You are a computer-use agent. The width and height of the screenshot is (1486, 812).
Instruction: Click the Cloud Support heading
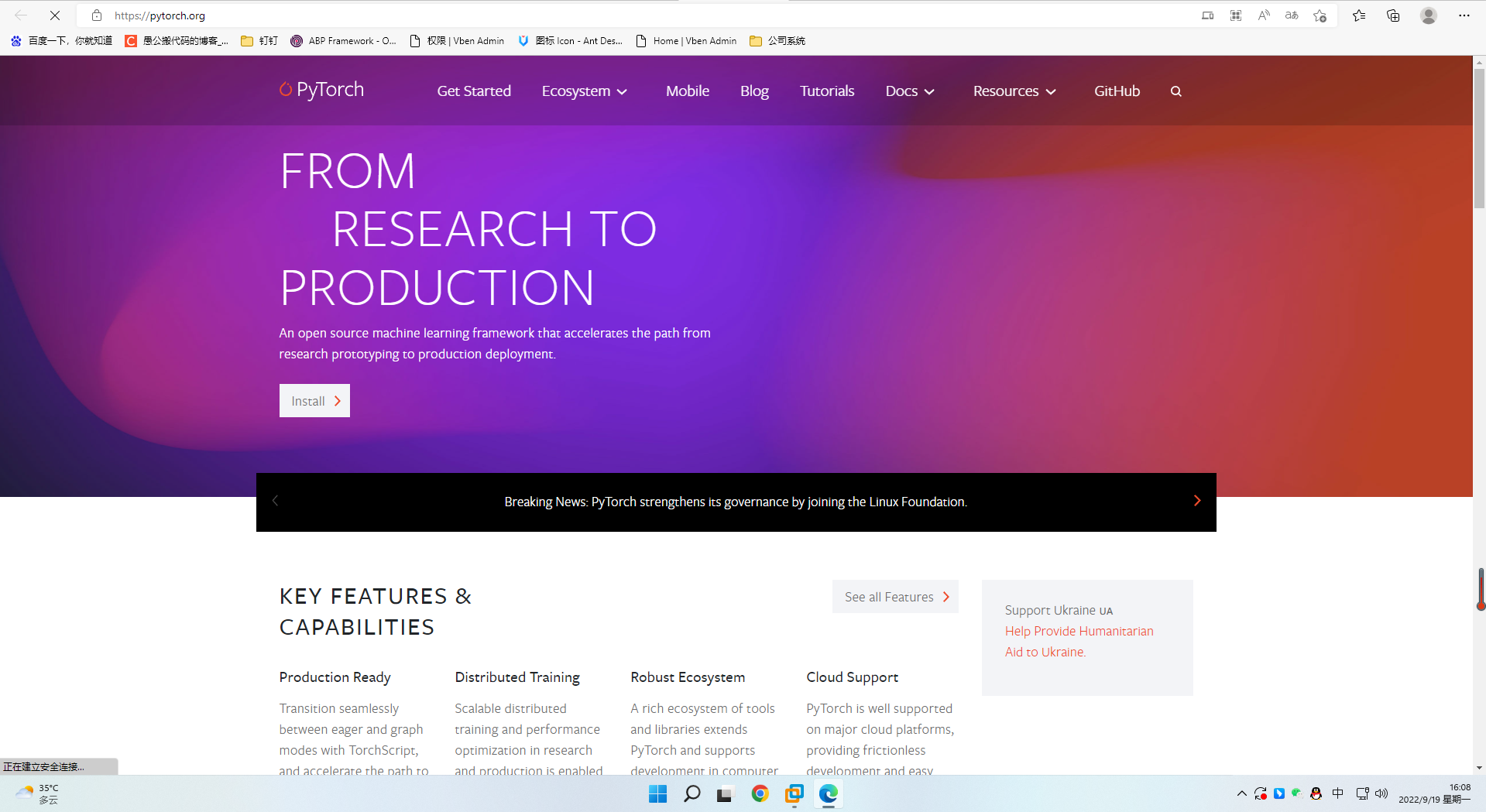pyautogui.click(x=852, y=677)
